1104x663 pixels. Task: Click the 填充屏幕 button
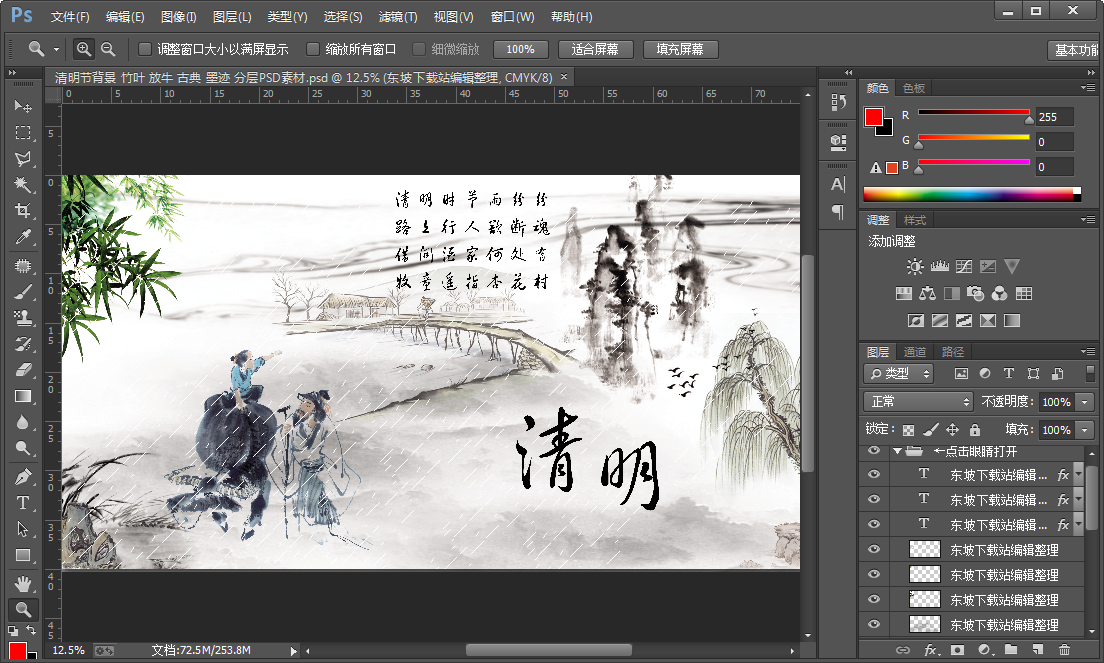point(679,49)
